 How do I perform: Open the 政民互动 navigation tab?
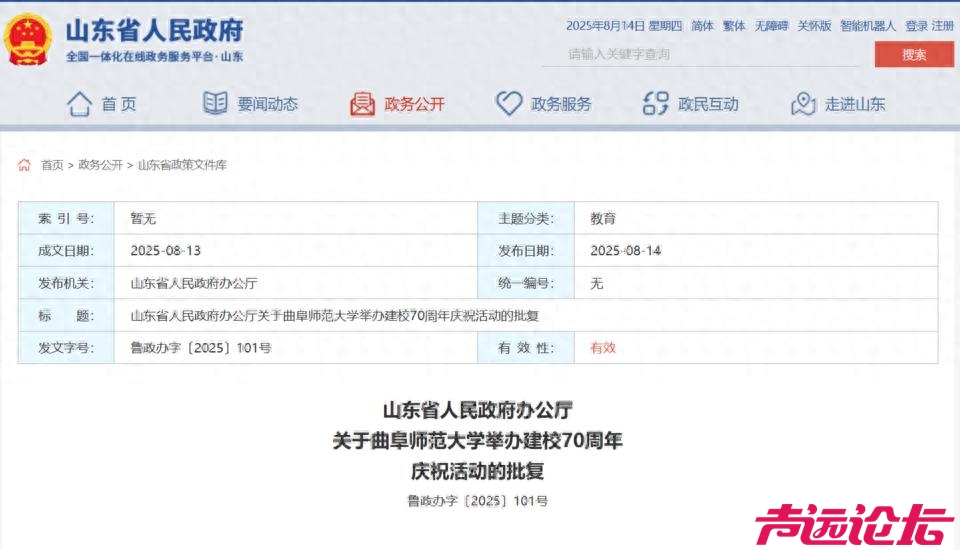click(x=708, y=104)
